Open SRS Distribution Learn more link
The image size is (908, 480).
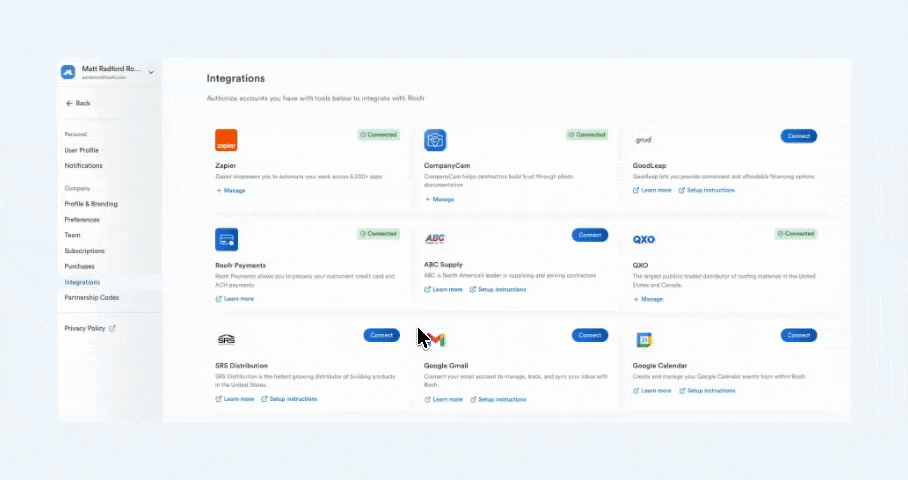235,399
